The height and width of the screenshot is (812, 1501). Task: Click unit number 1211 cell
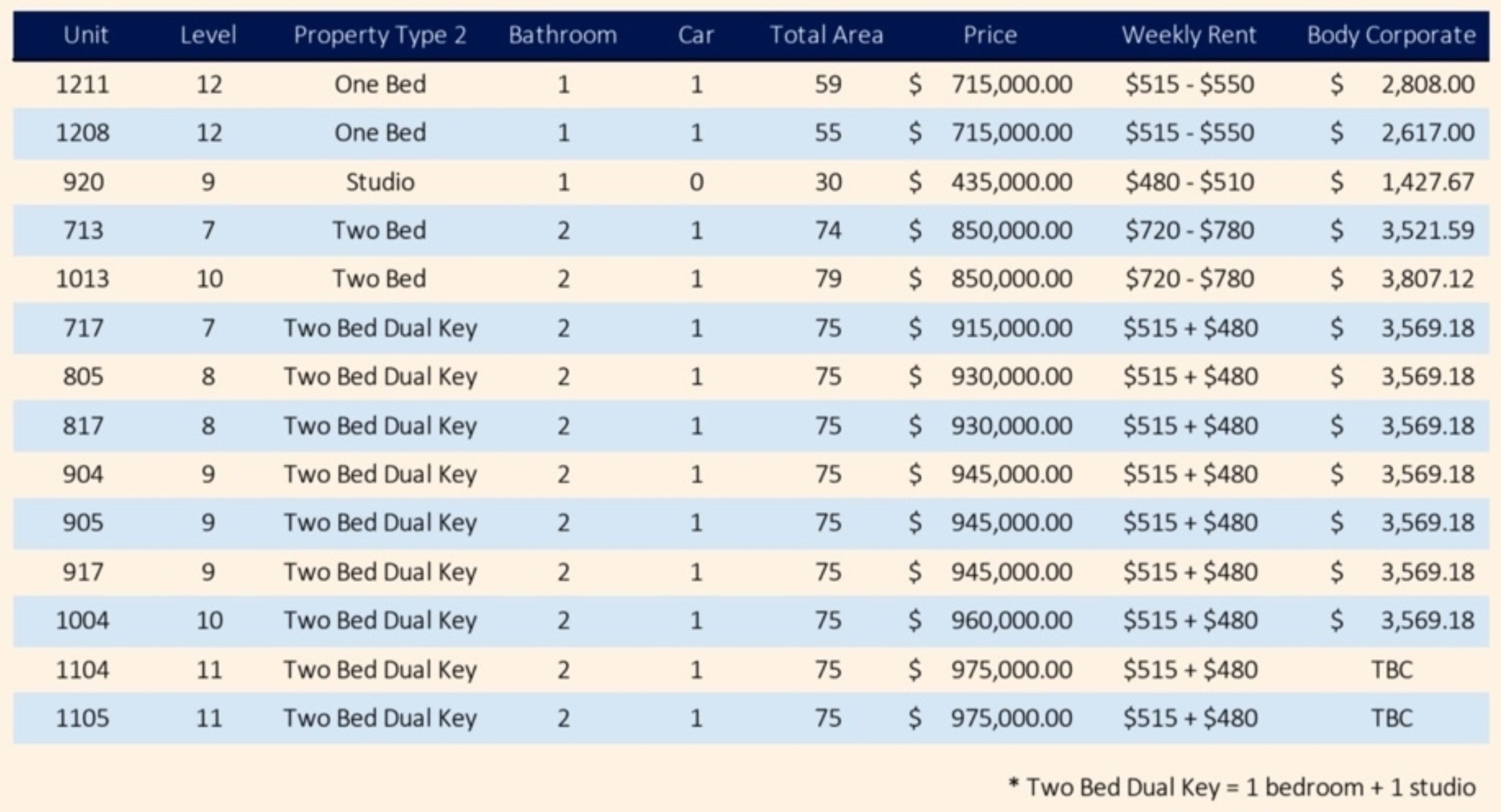pos(82,85)
